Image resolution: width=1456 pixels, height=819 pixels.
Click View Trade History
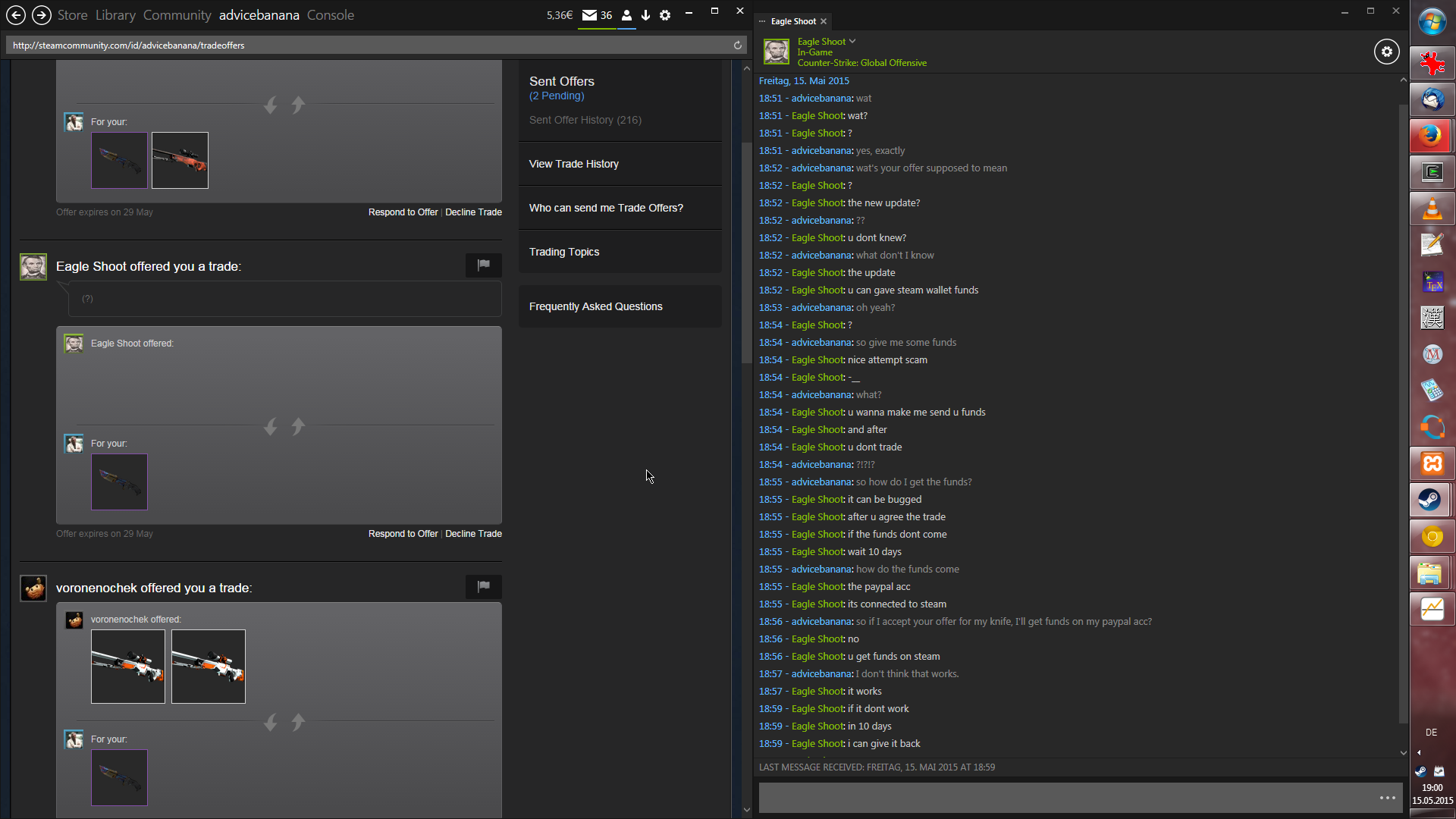[573, 164]
